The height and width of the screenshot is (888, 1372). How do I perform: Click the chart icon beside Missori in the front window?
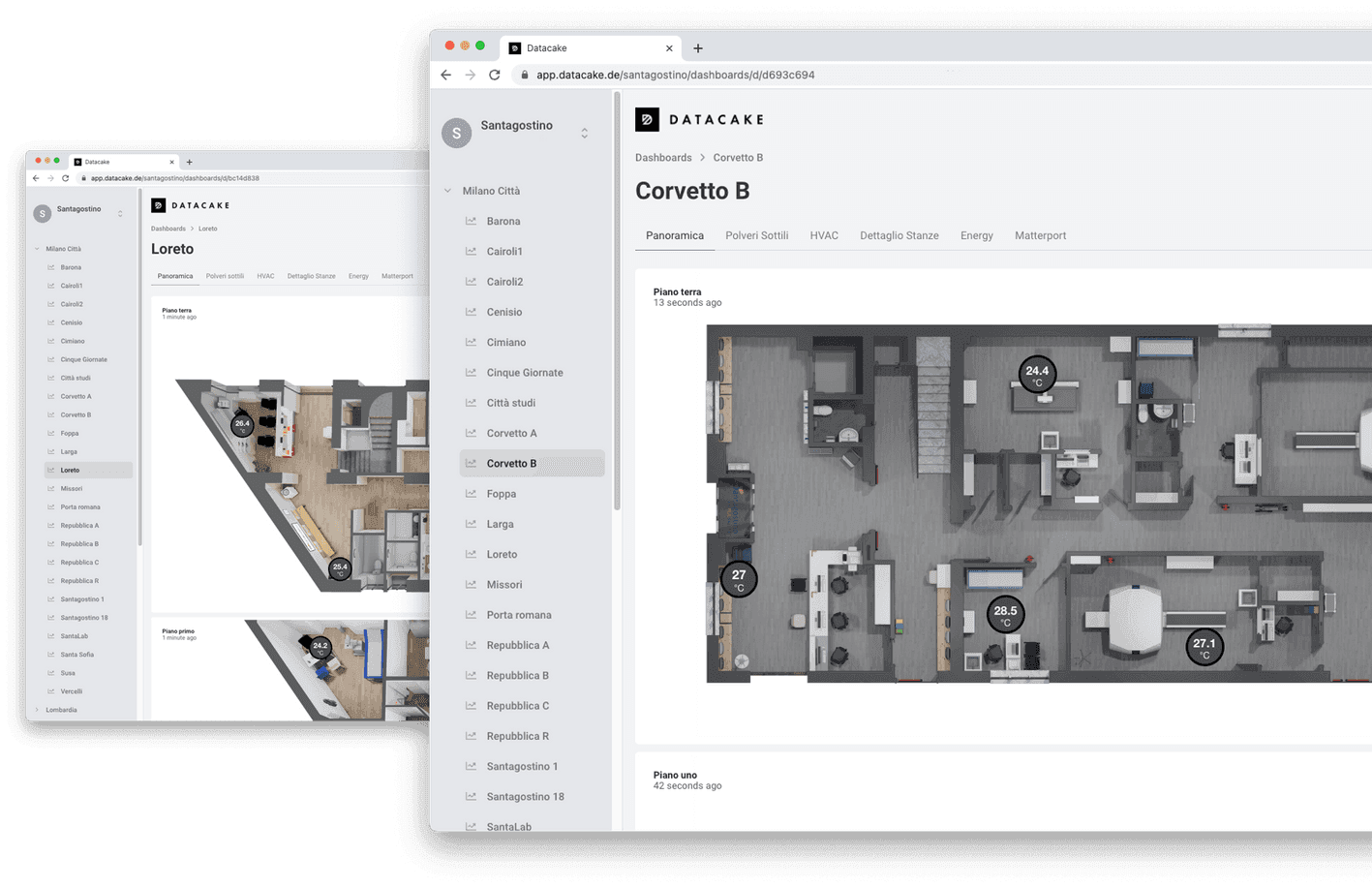472,585
